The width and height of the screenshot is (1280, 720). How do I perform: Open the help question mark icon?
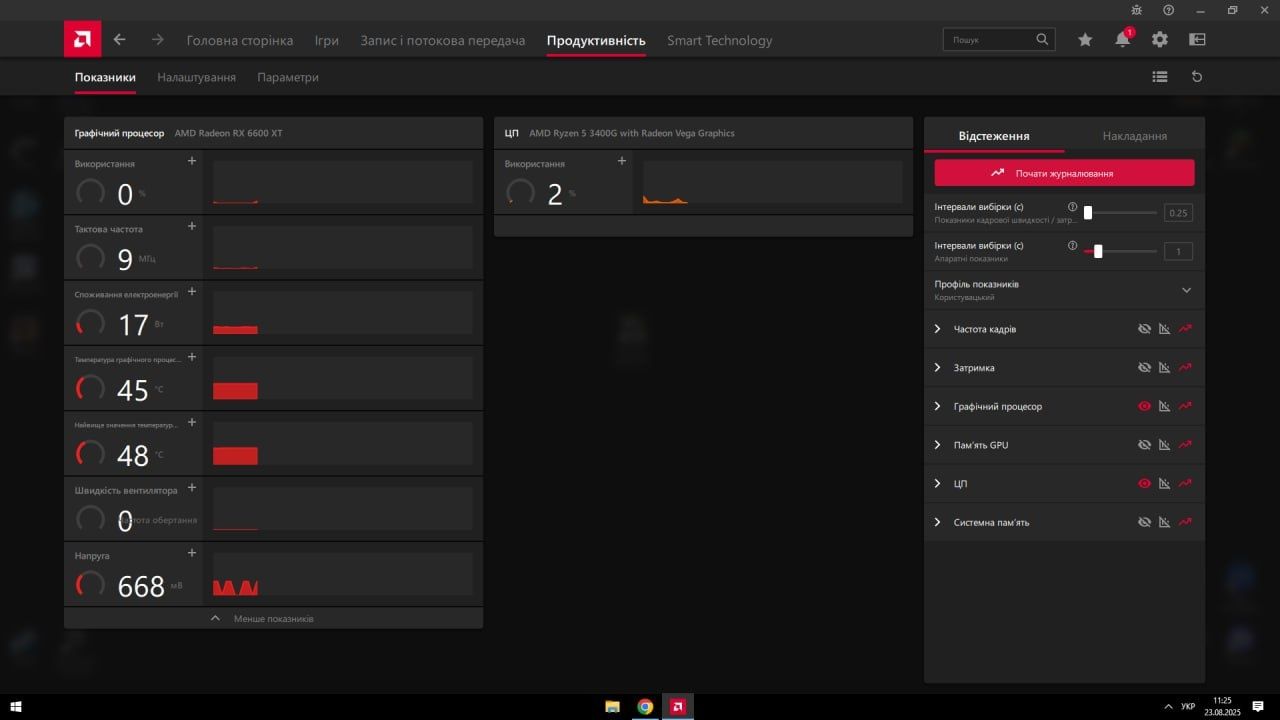click(x=1169, y=10)
